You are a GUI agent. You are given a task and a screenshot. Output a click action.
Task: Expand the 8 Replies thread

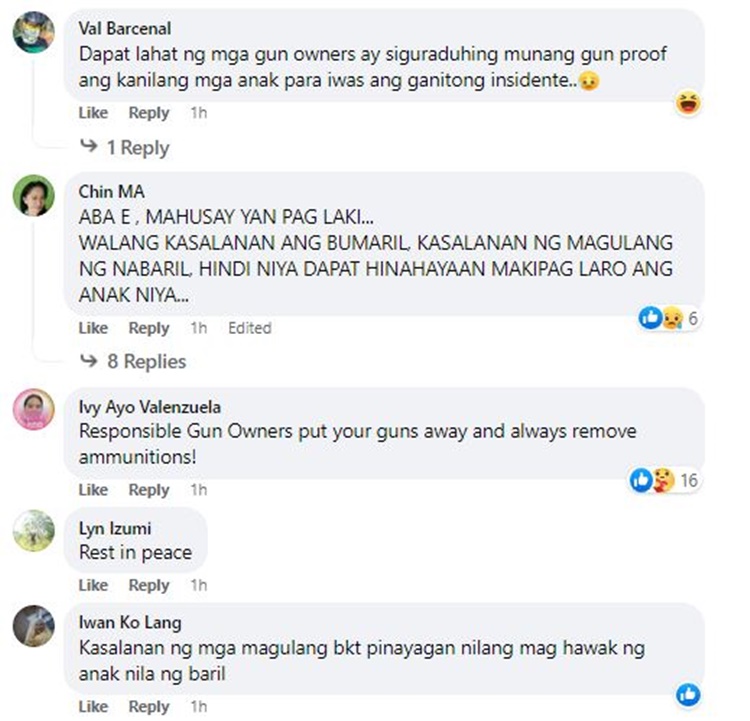pos(132,361)
